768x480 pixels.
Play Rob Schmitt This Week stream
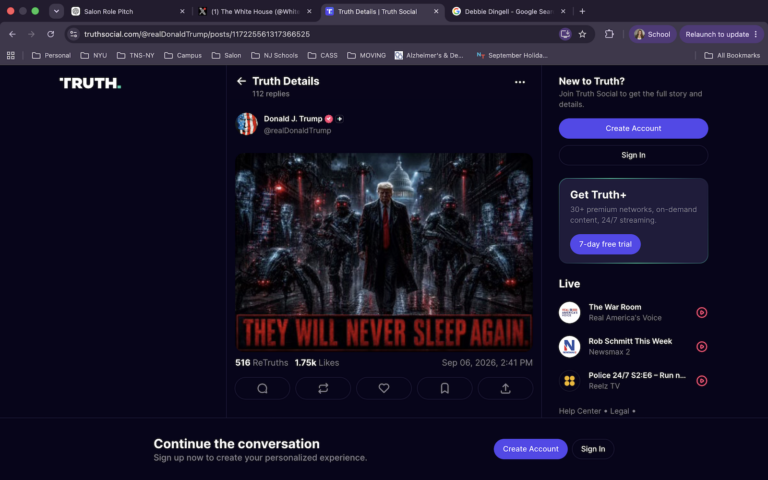pos(701,347)
